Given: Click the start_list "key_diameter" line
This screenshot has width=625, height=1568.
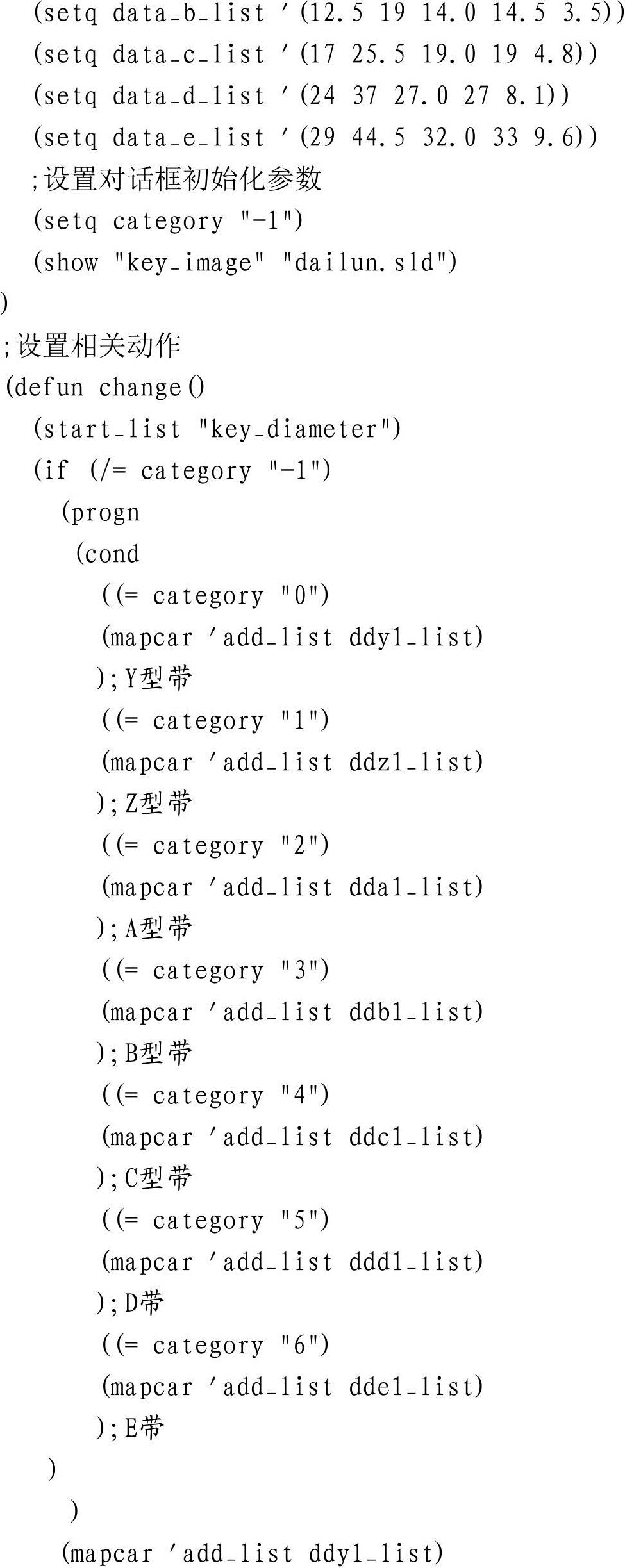Looking at the screenshot, I should 217,430.
